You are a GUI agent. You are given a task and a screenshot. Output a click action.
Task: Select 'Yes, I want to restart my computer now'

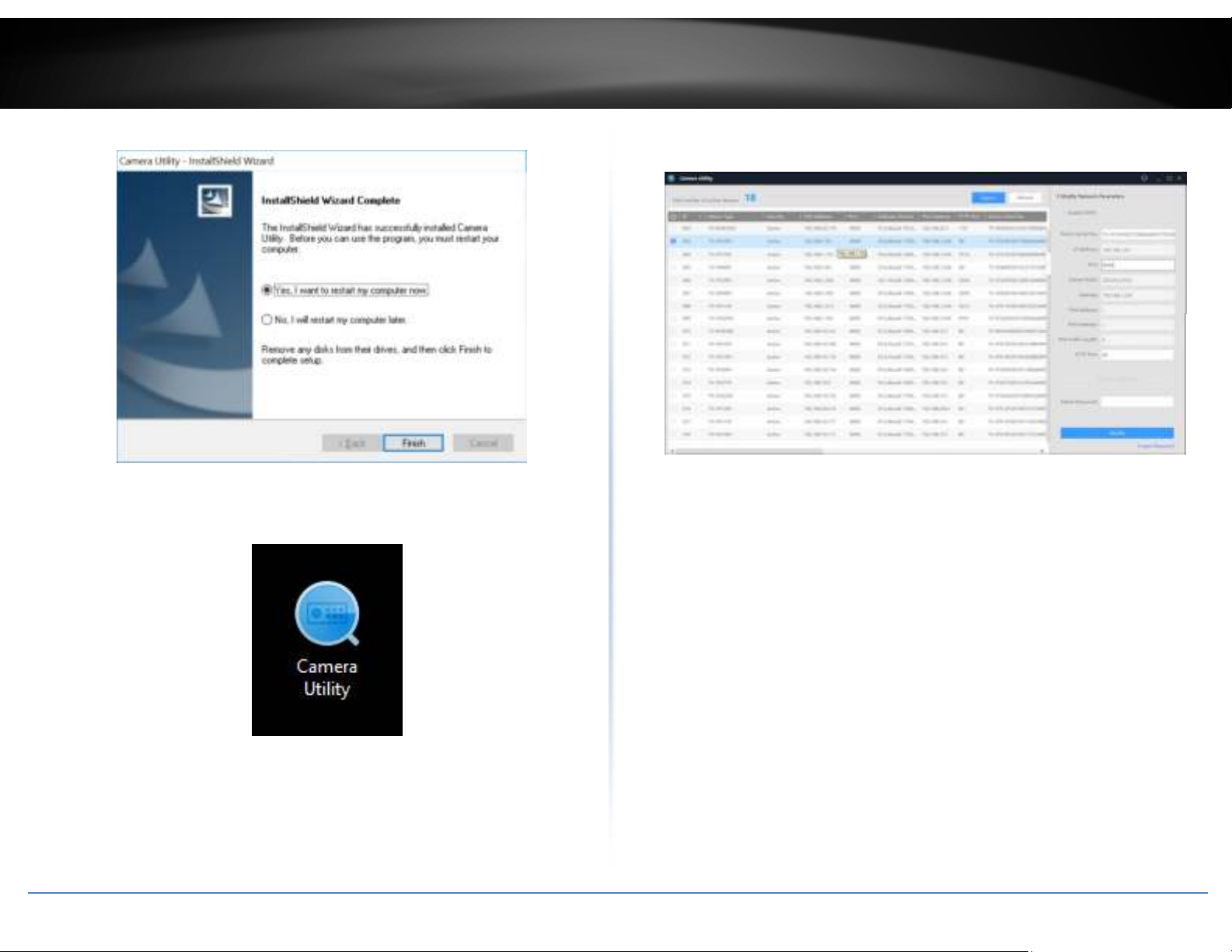coord(267,290)
